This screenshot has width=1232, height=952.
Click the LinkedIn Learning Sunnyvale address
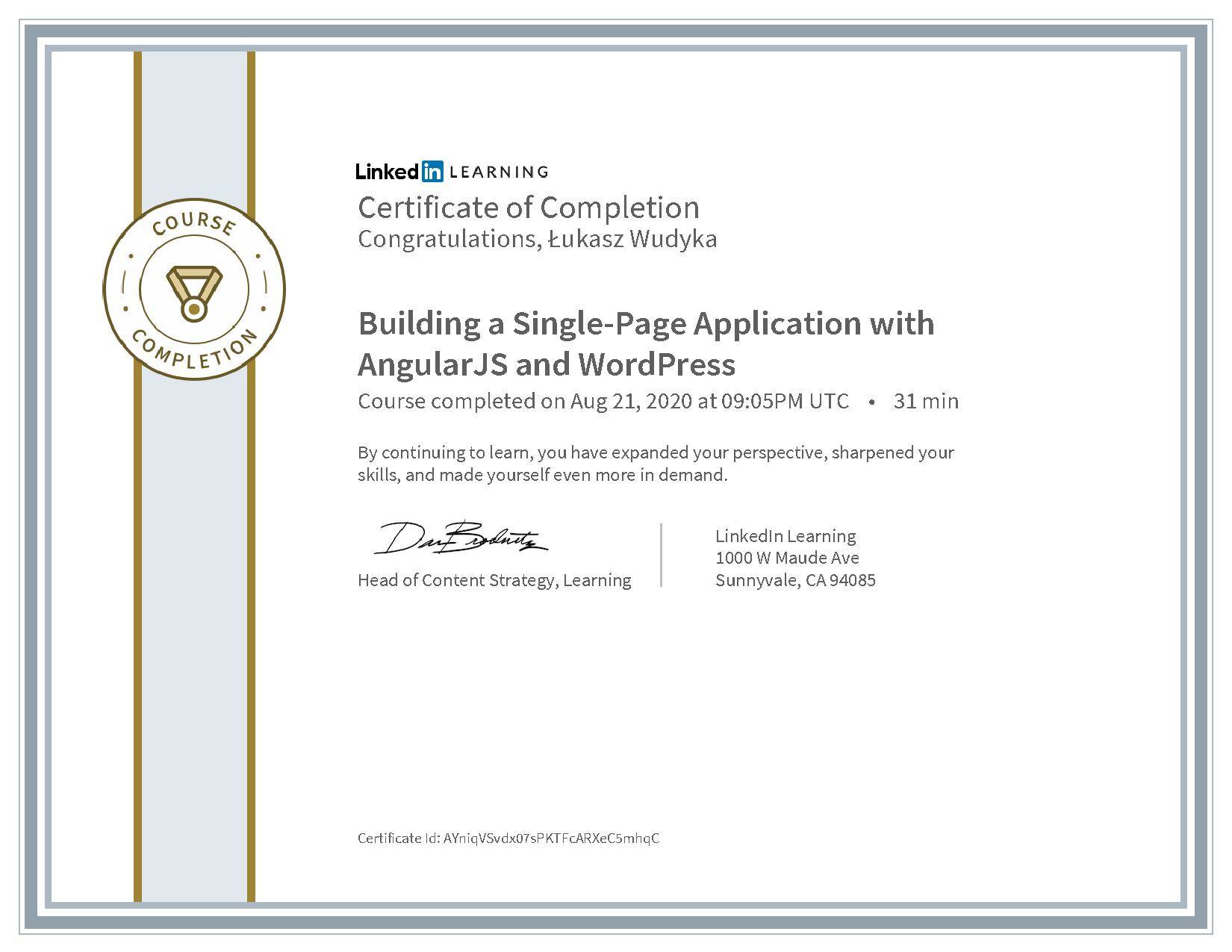tap(797, 557)
